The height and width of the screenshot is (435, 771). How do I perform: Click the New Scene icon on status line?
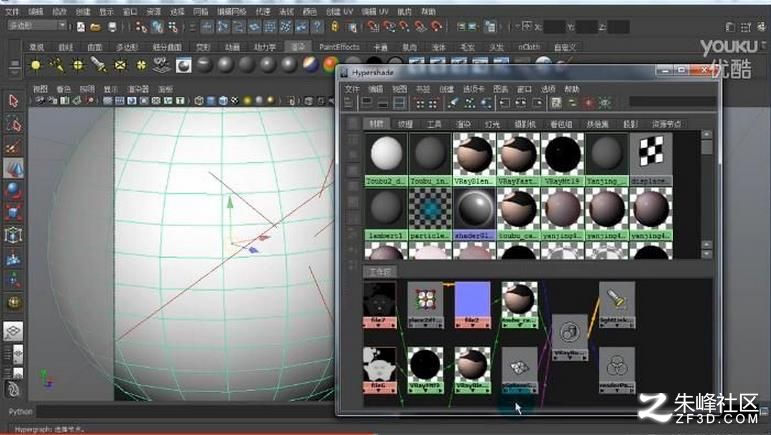pos(81,27)
